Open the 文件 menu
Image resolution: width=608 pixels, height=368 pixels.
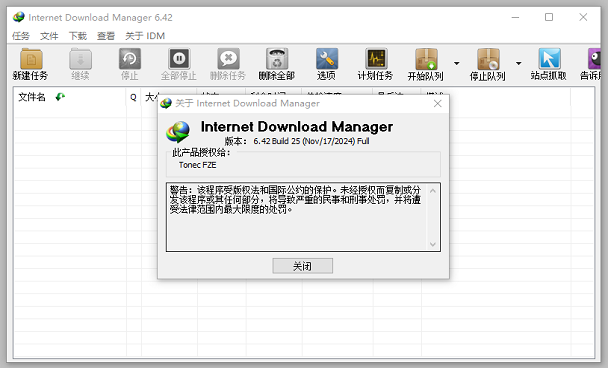49,36
